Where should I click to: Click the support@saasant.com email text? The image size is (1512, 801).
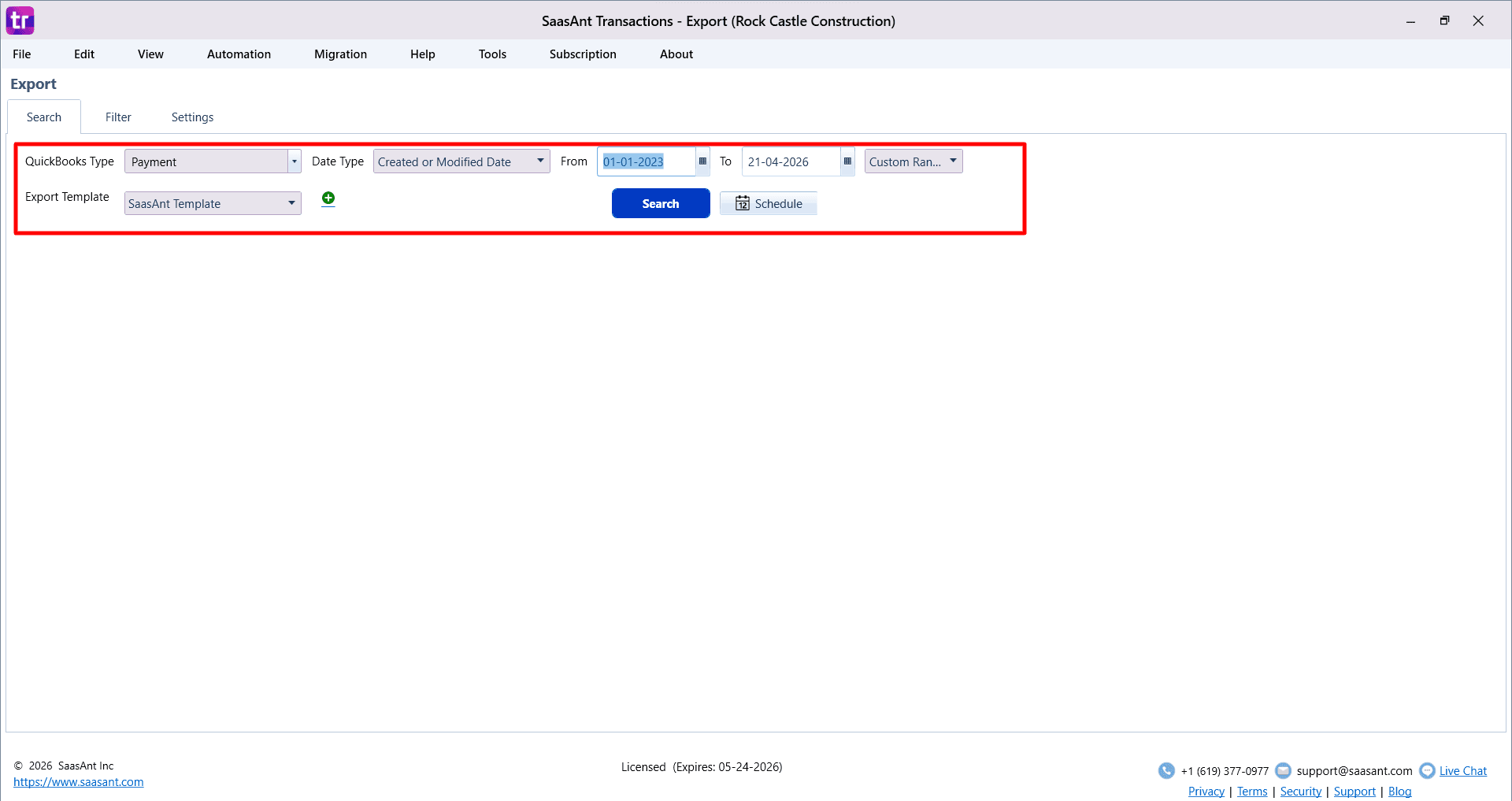[x=1354, y=771]
